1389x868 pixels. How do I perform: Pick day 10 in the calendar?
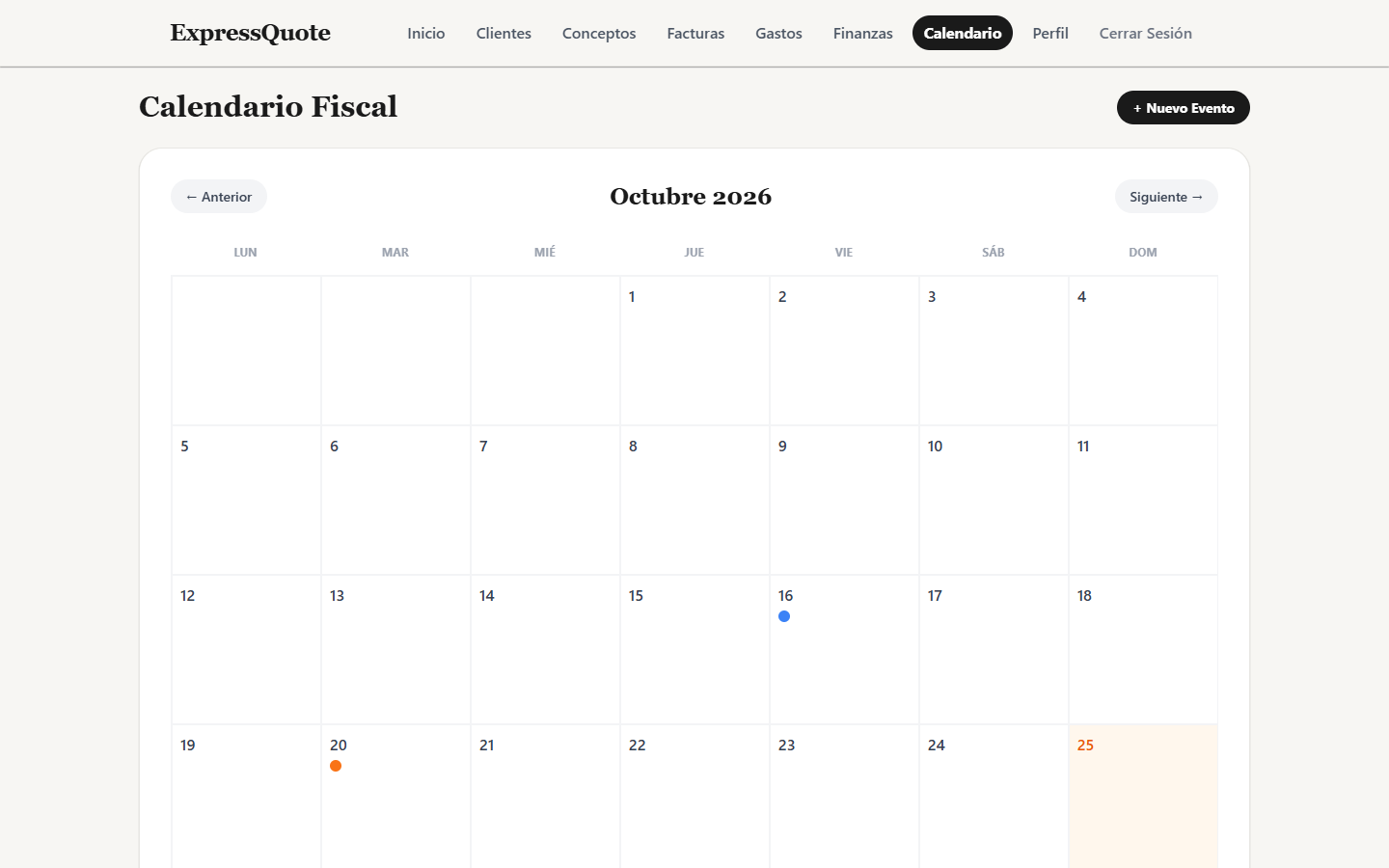coord(994,501)
